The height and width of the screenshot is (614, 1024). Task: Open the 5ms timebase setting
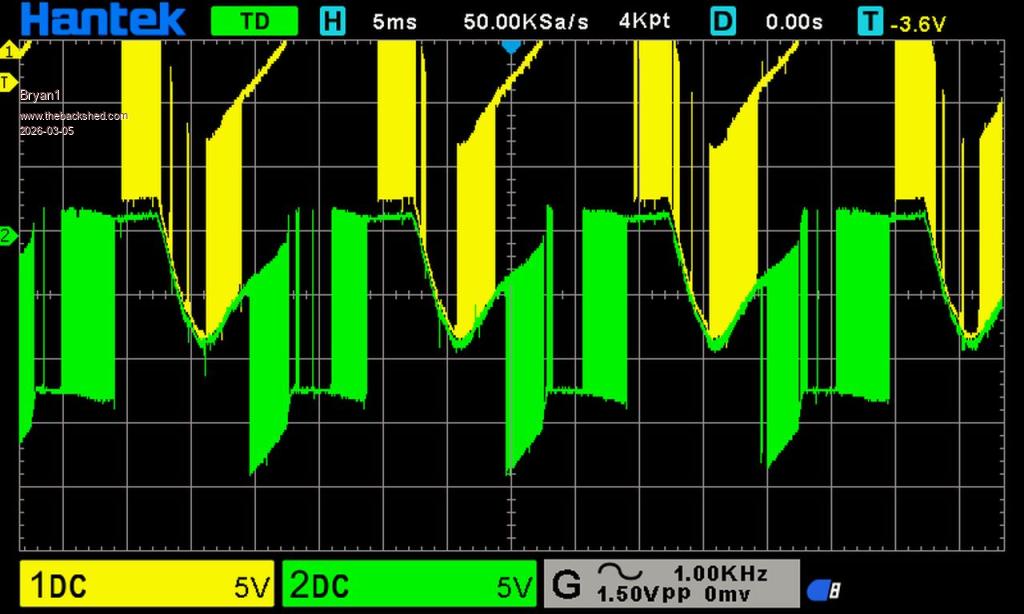coord(394,21)
